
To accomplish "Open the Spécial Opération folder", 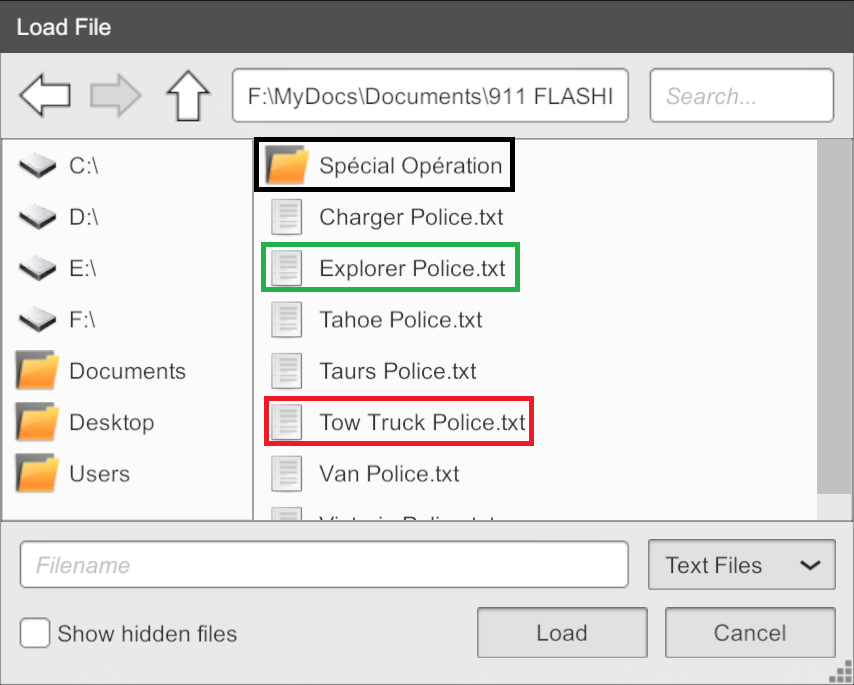I will click(x=409, y=165).
